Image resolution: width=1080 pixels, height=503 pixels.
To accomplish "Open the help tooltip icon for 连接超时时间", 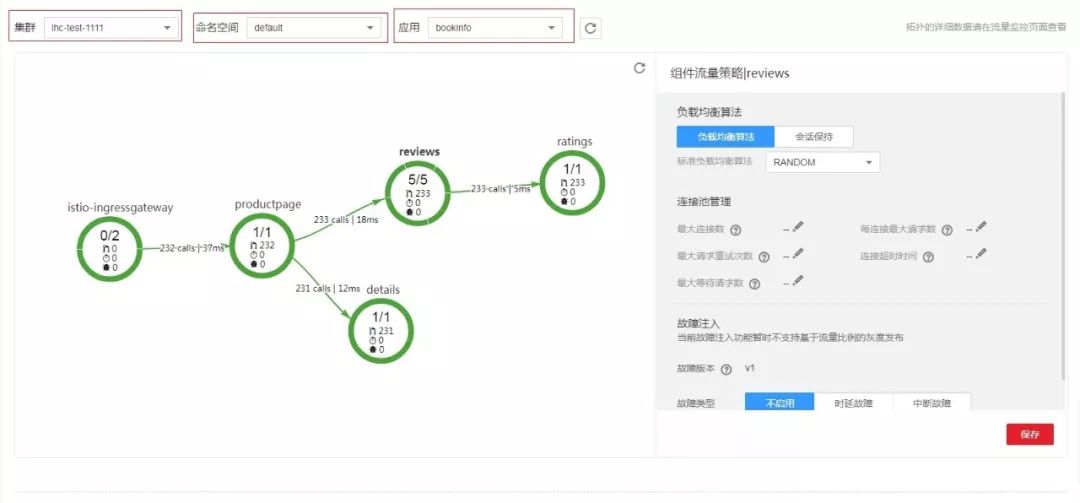I will tap(928, 257).
